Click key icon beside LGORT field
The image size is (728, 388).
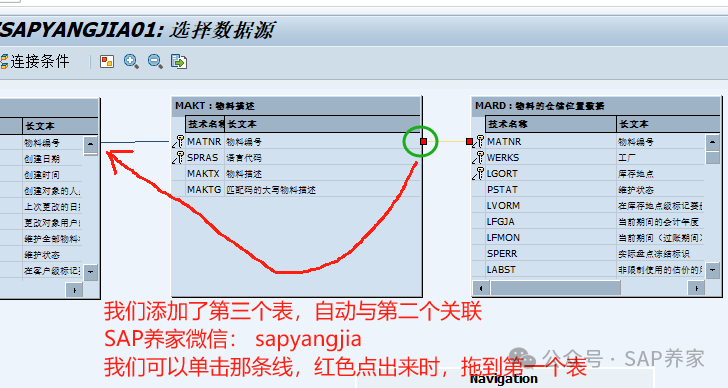click(479, 174)
